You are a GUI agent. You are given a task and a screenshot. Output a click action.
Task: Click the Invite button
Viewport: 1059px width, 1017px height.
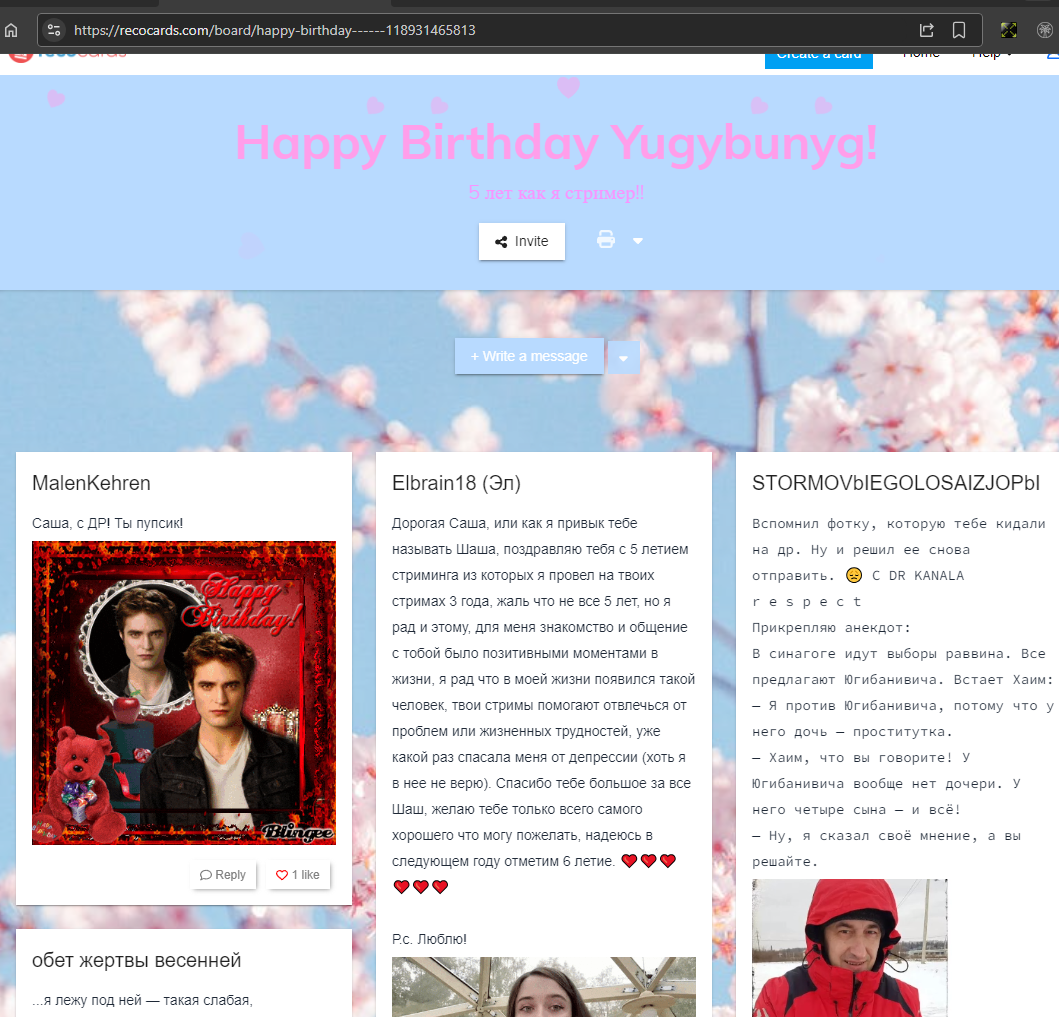coord(522,242)
